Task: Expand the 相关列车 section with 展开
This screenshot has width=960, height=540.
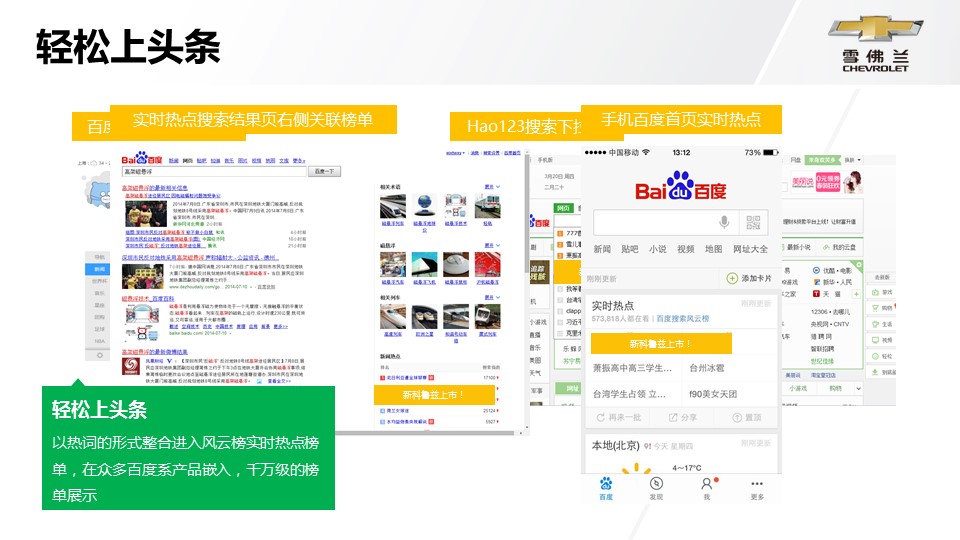Action: 492,298
